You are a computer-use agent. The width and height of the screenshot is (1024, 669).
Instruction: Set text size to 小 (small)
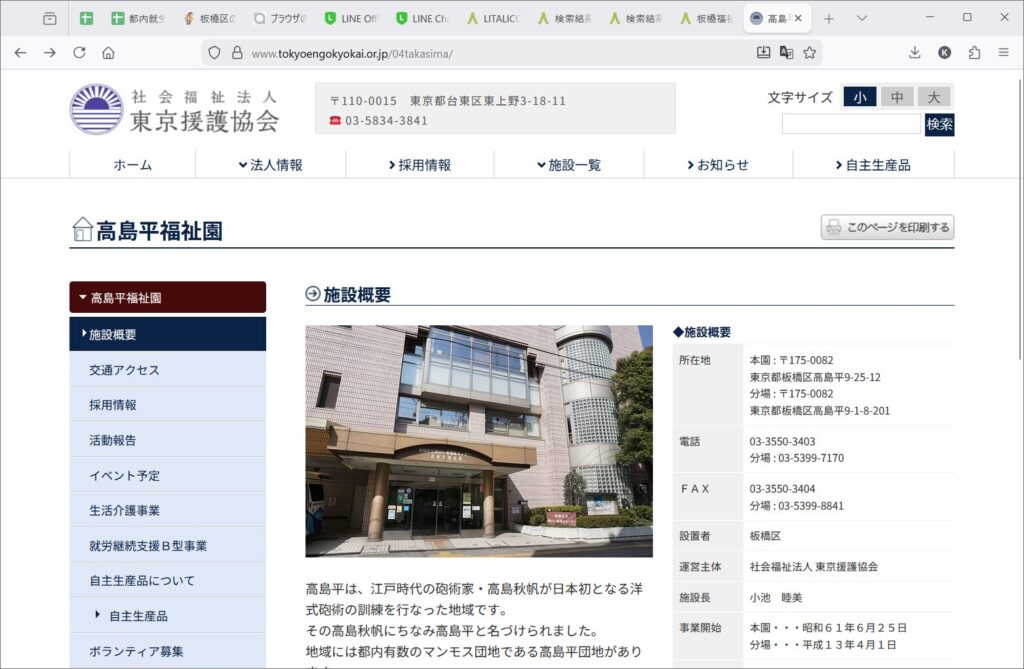(859, 97)
